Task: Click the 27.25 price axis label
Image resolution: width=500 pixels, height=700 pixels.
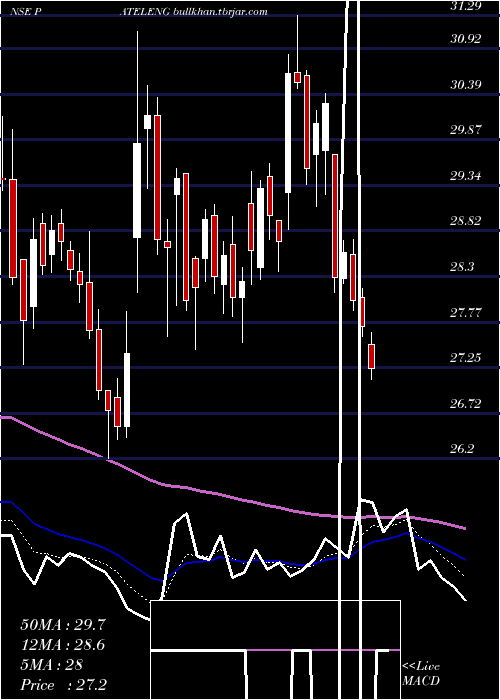Action: tap(466, 358)
